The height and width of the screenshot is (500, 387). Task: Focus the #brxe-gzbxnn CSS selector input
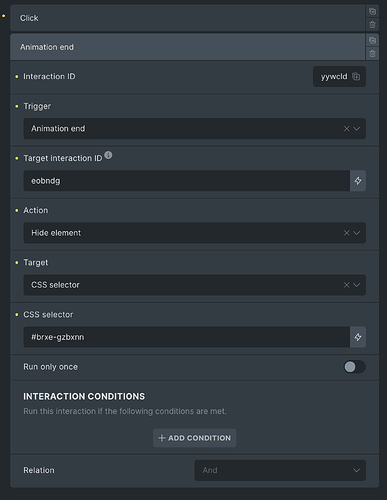tap(187, 337)
